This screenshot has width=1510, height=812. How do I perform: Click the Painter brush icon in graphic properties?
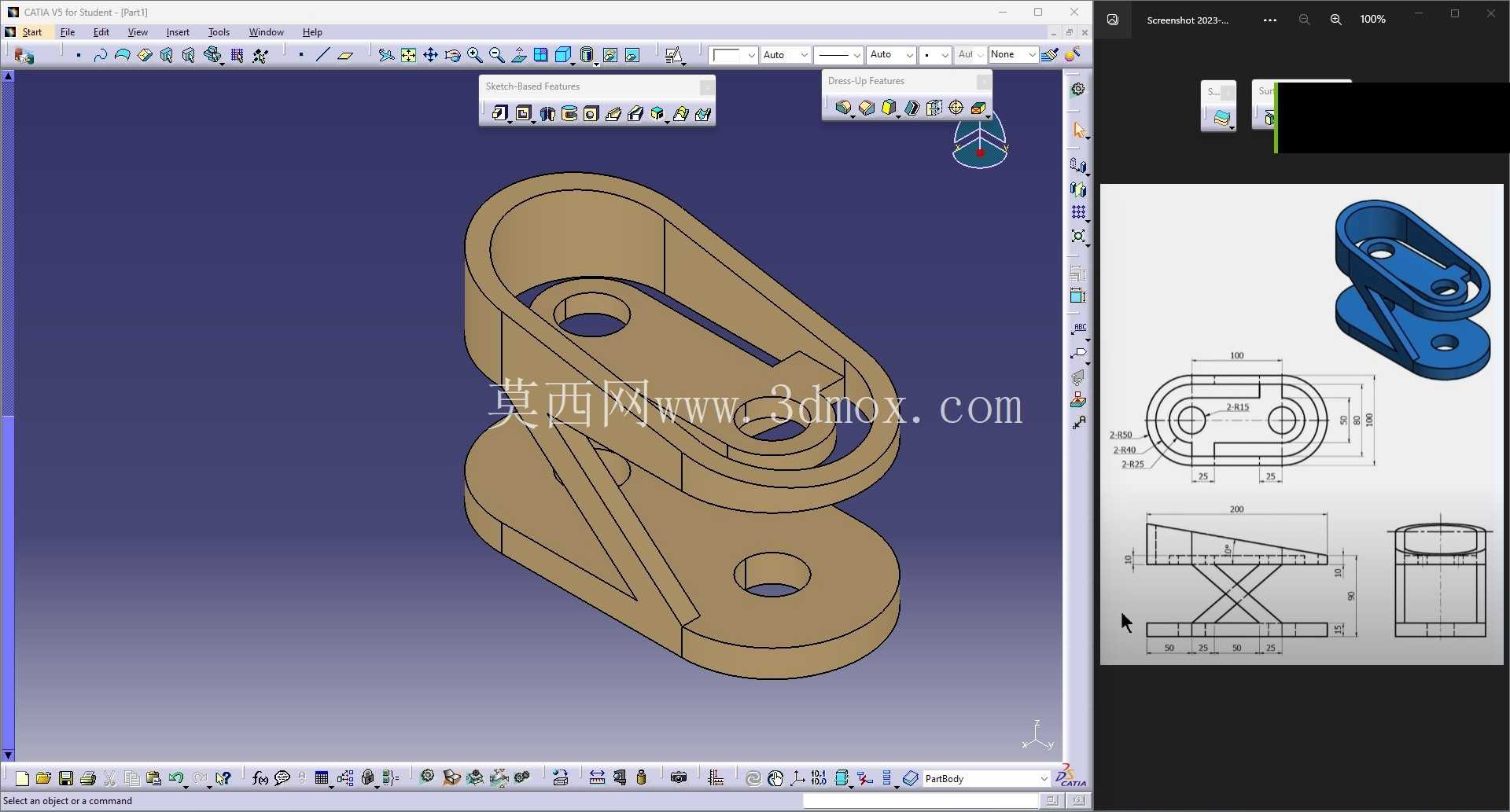pos(1050,55)
